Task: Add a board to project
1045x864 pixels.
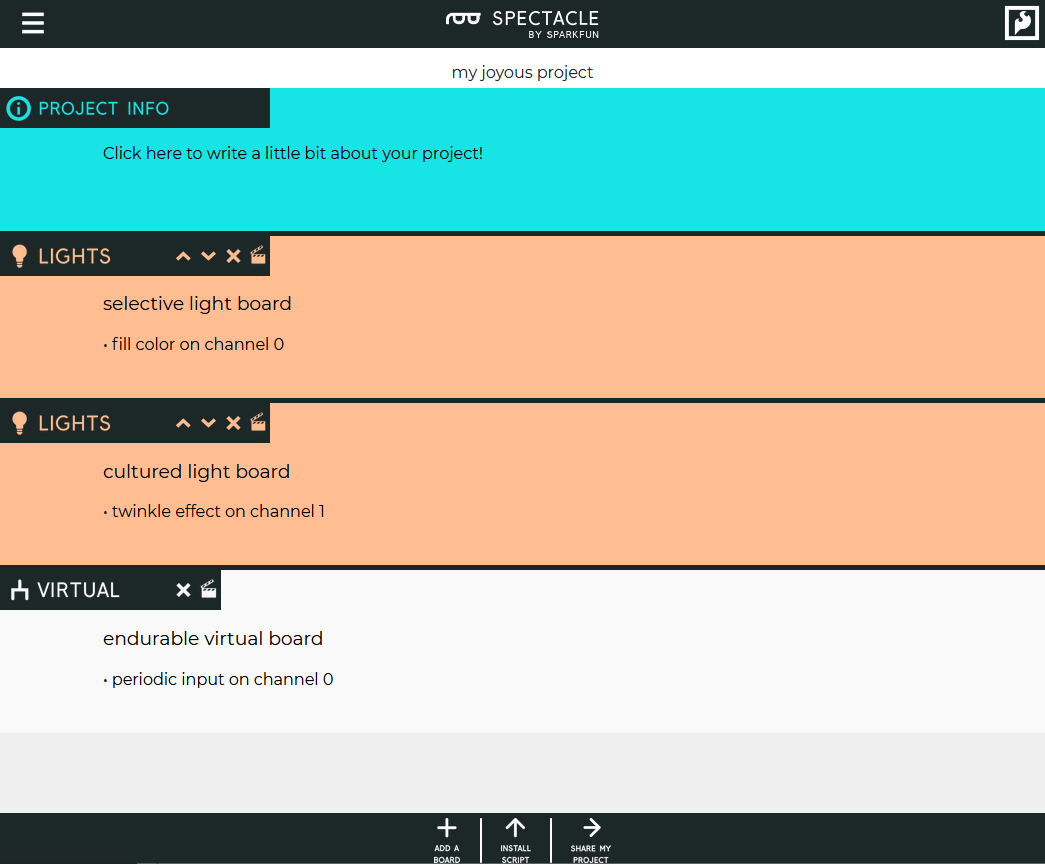Action: (x=447, y=838)
